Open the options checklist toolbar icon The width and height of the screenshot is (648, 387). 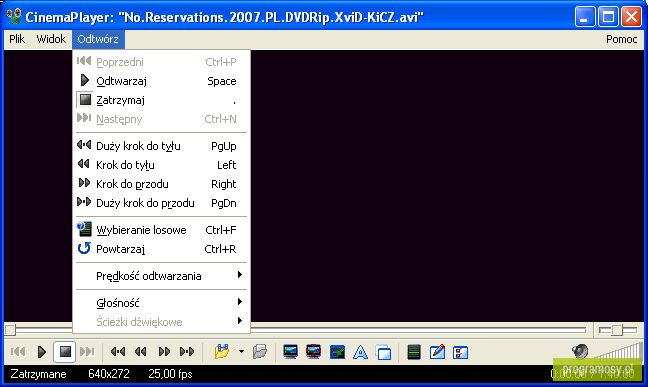click(460, 352)
